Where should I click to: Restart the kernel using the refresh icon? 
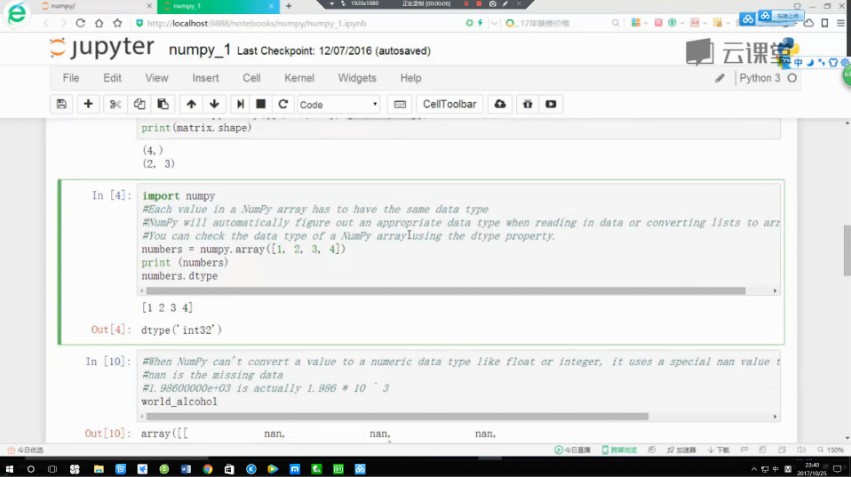(x=283, y=104)
